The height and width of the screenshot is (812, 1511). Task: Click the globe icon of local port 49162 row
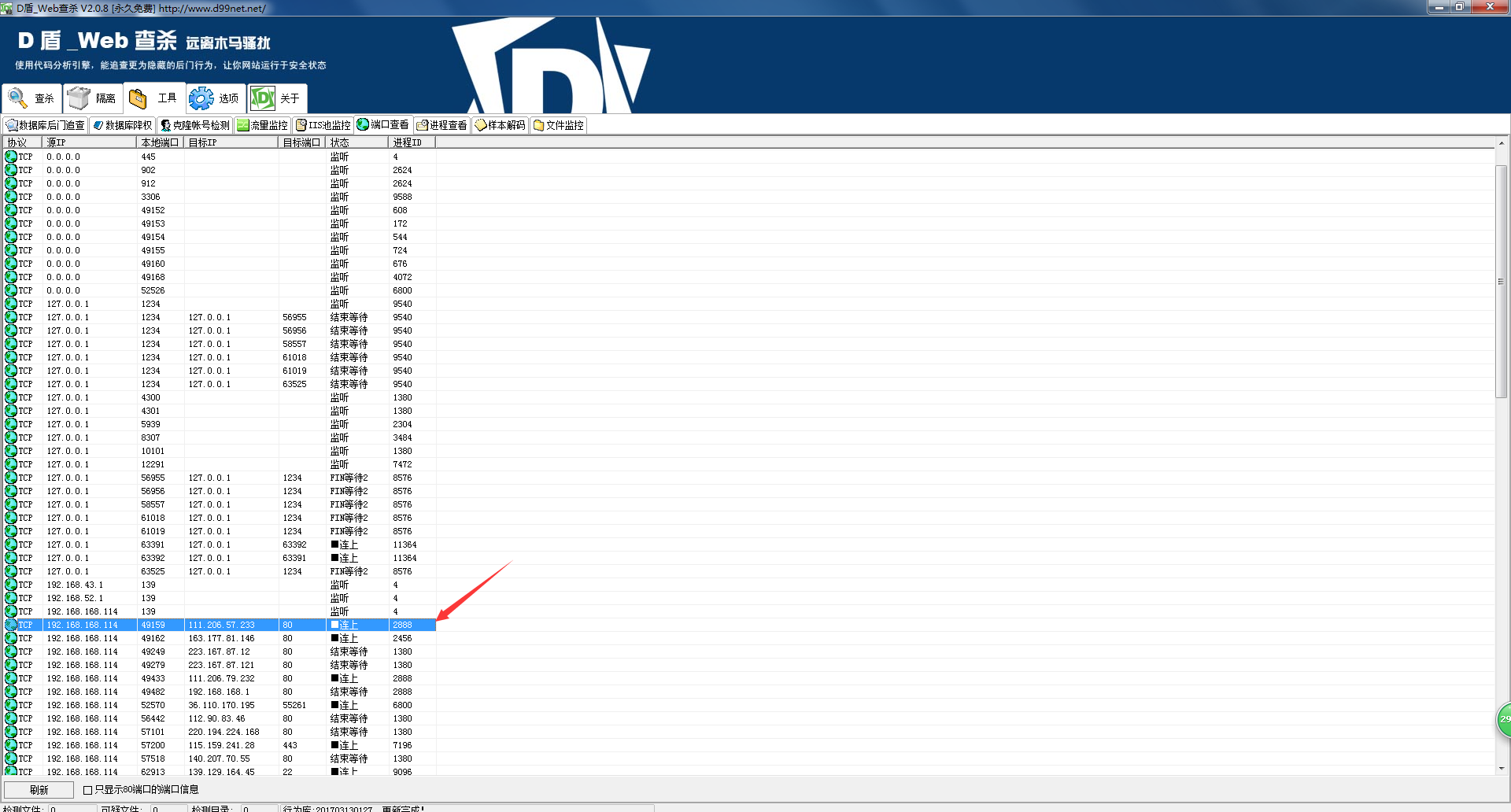coord(11,638)
